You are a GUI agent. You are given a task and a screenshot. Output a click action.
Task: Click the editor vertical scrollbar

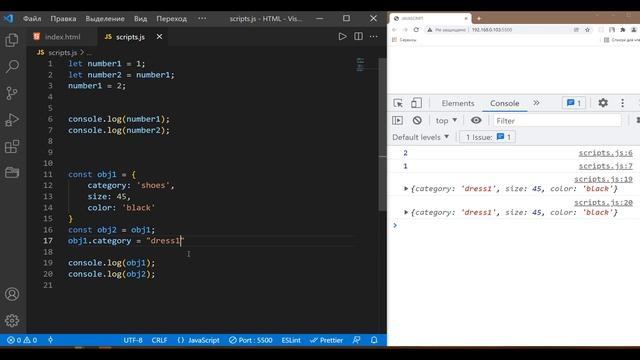pos(382,135)
